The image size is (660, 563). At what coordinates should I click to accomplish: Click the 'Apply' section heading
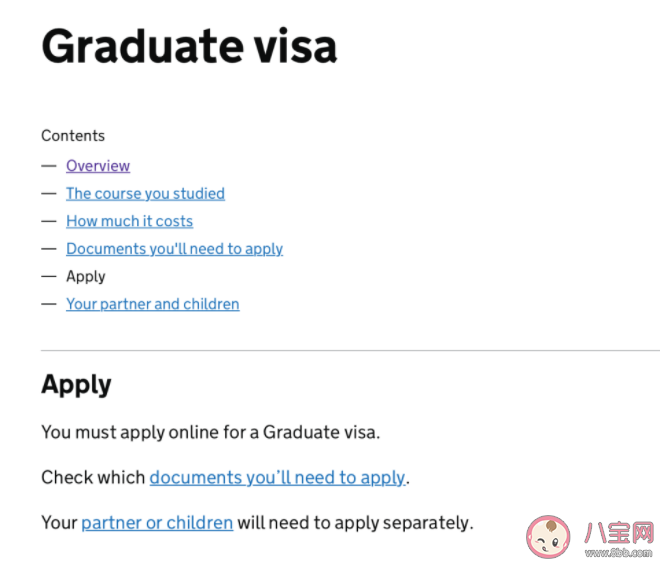[76, 385]
